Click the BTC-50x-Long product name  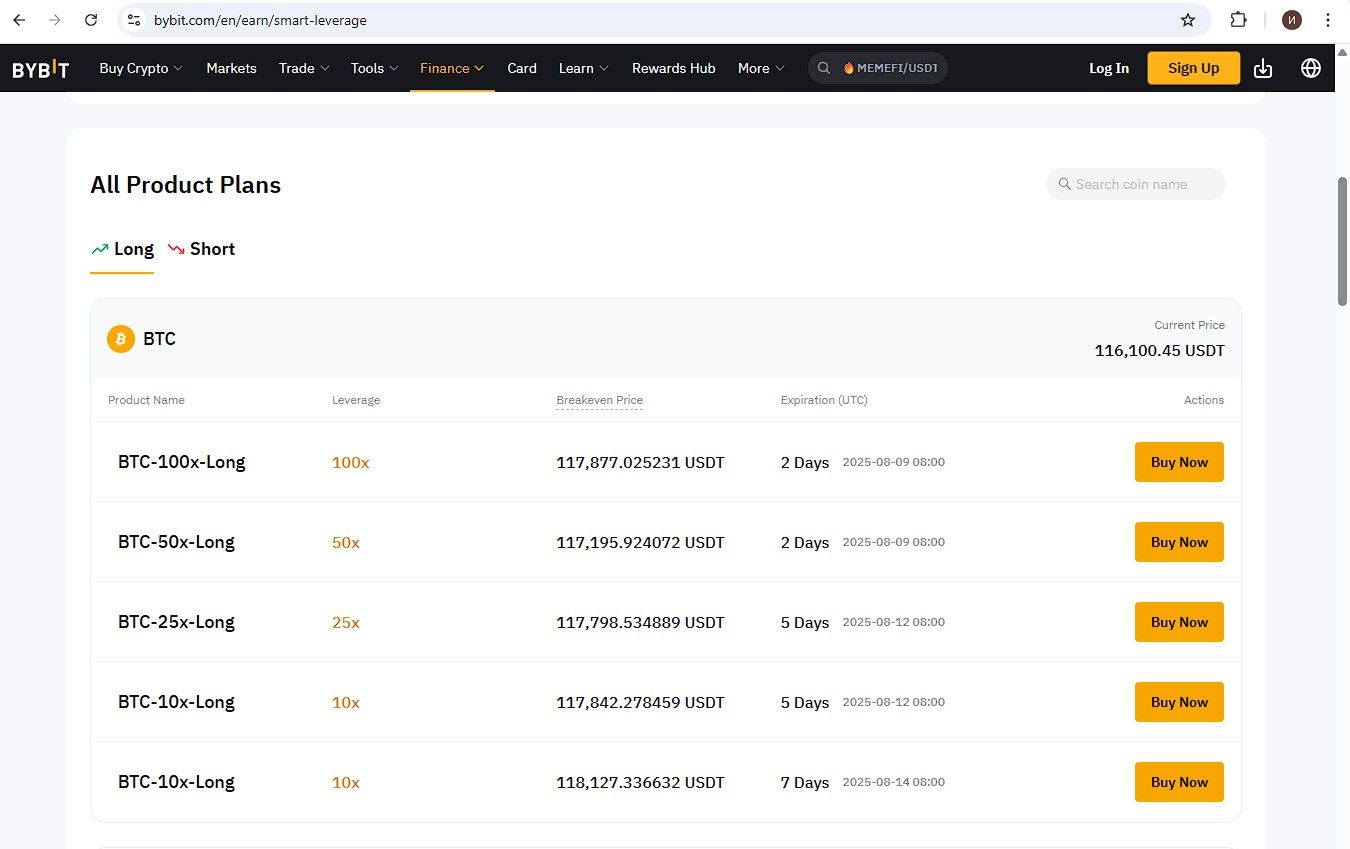(x=176, y=542)
